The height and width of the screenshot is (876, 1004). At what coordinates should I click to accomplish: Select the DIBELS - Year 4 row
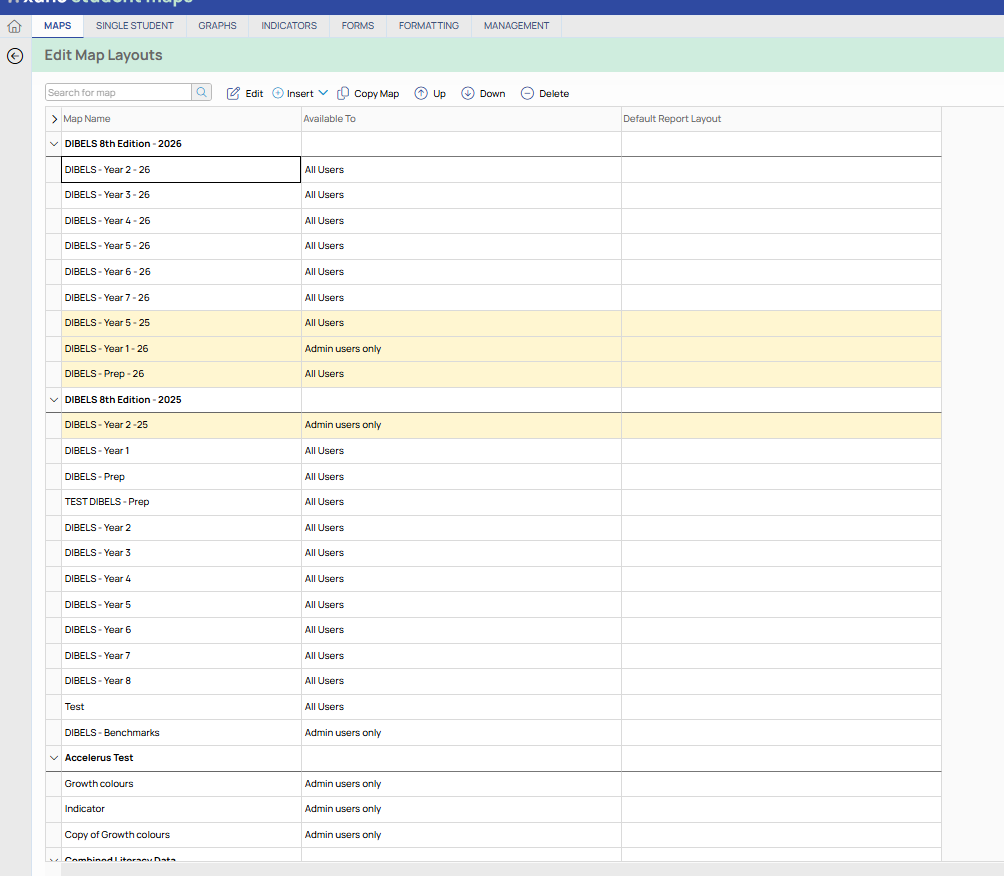[x=493, y=579]
